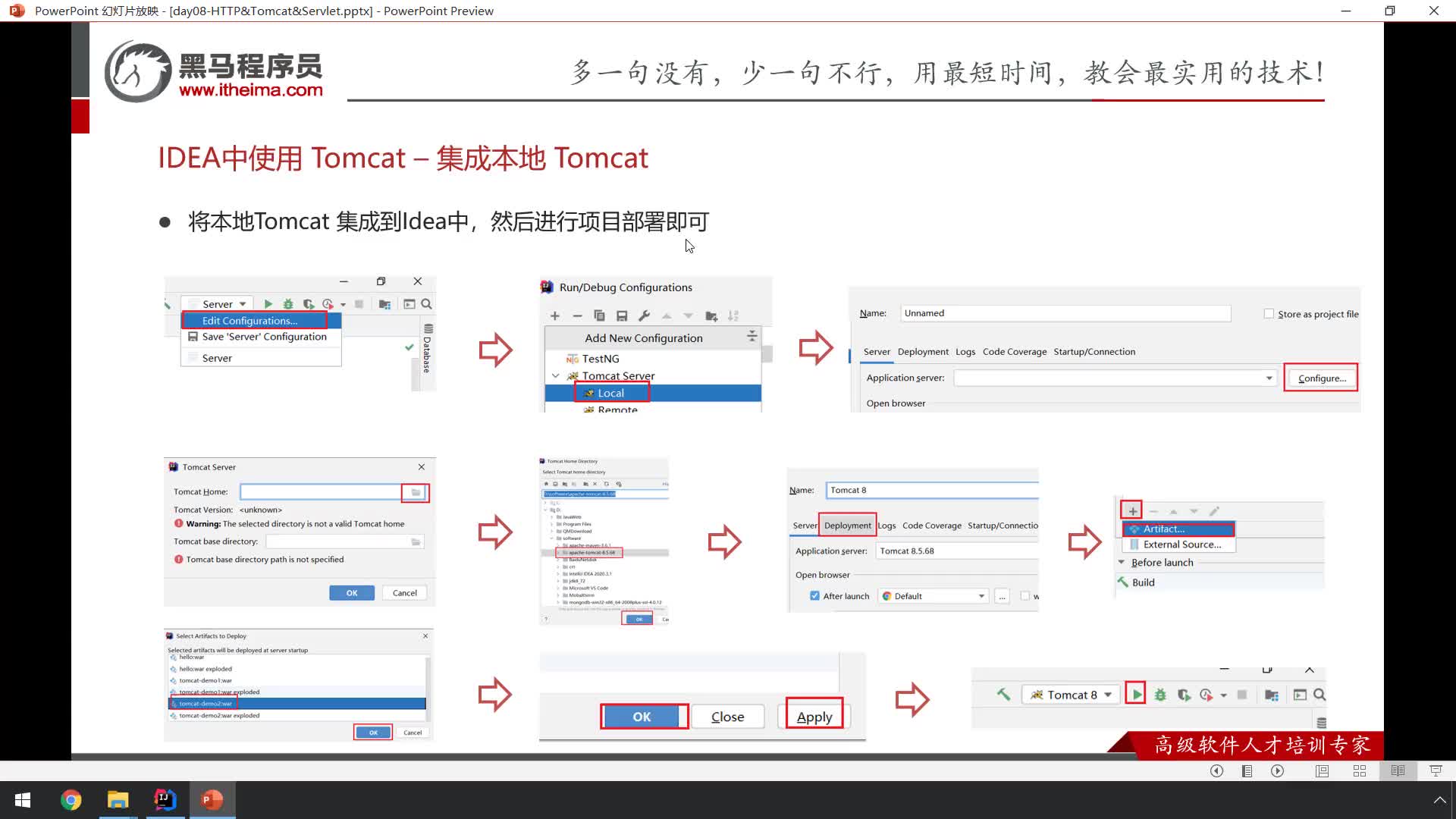Choose Artifact... from the add menu
The height and width of the screenshot is (819, 1456).
tap(1178, 529)
